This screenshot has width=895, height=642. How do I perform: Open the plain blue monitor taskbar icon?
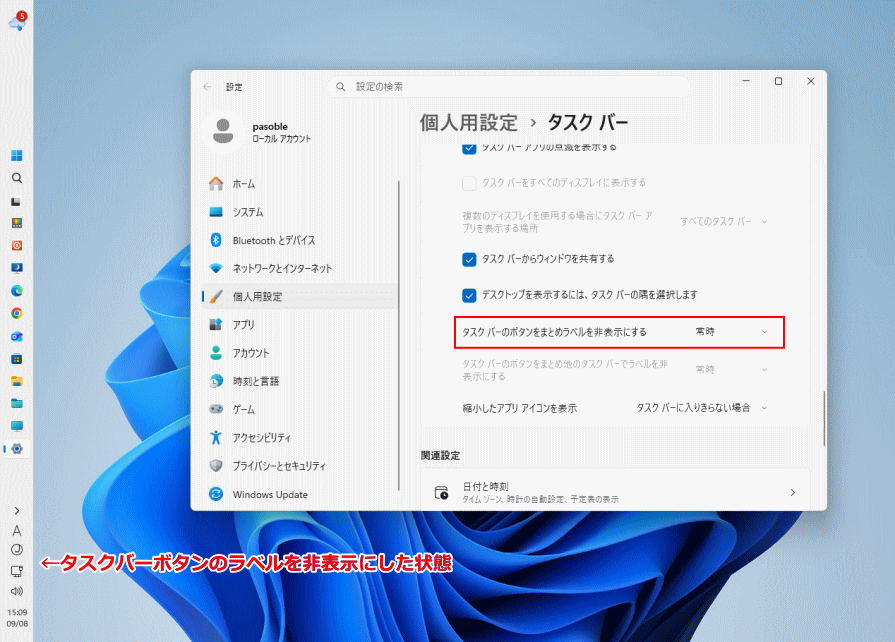coord(17,426)
